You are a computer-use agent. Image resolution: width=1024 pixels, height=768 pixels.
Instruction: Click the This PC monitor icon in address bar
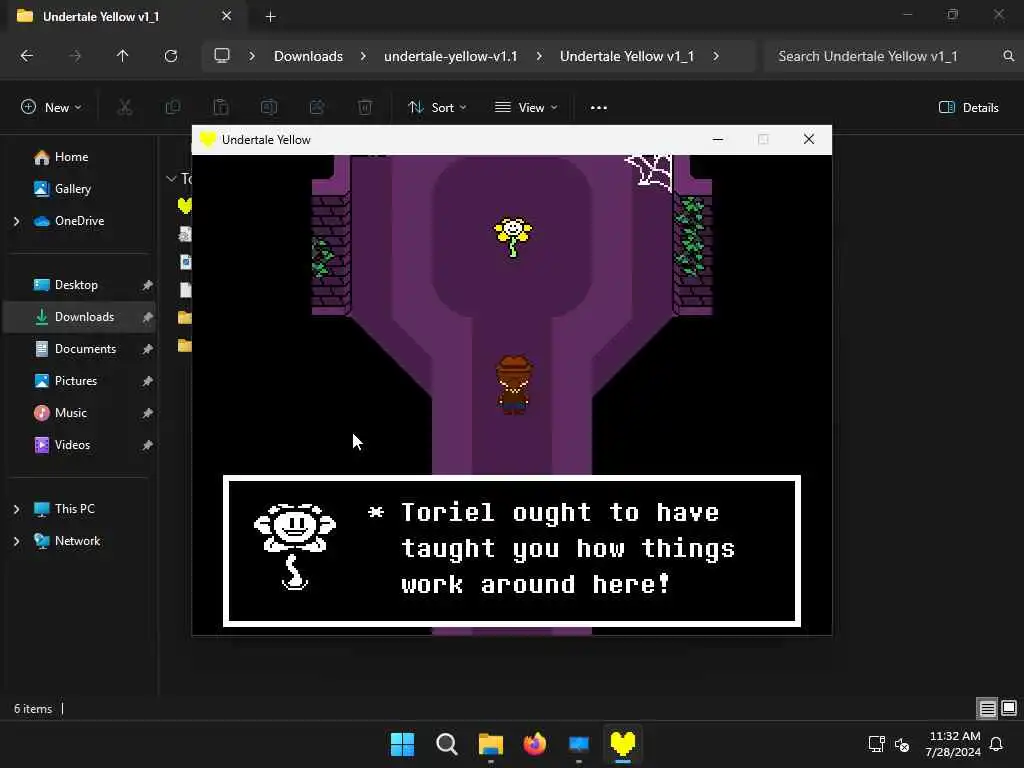[222, 56]
